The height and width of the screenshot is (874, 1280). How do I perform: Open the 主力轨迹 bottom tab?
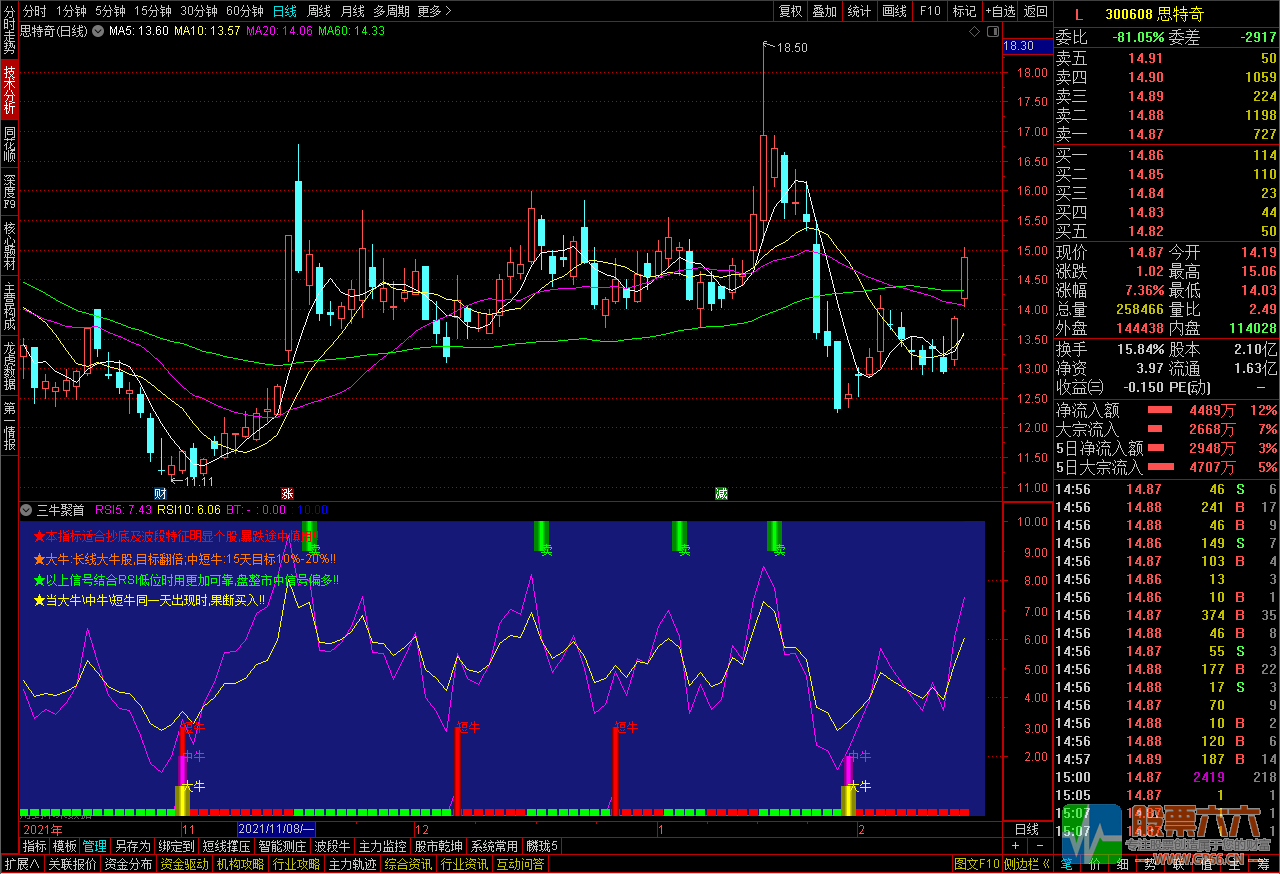pyautogui.click(x=352, y=864)
